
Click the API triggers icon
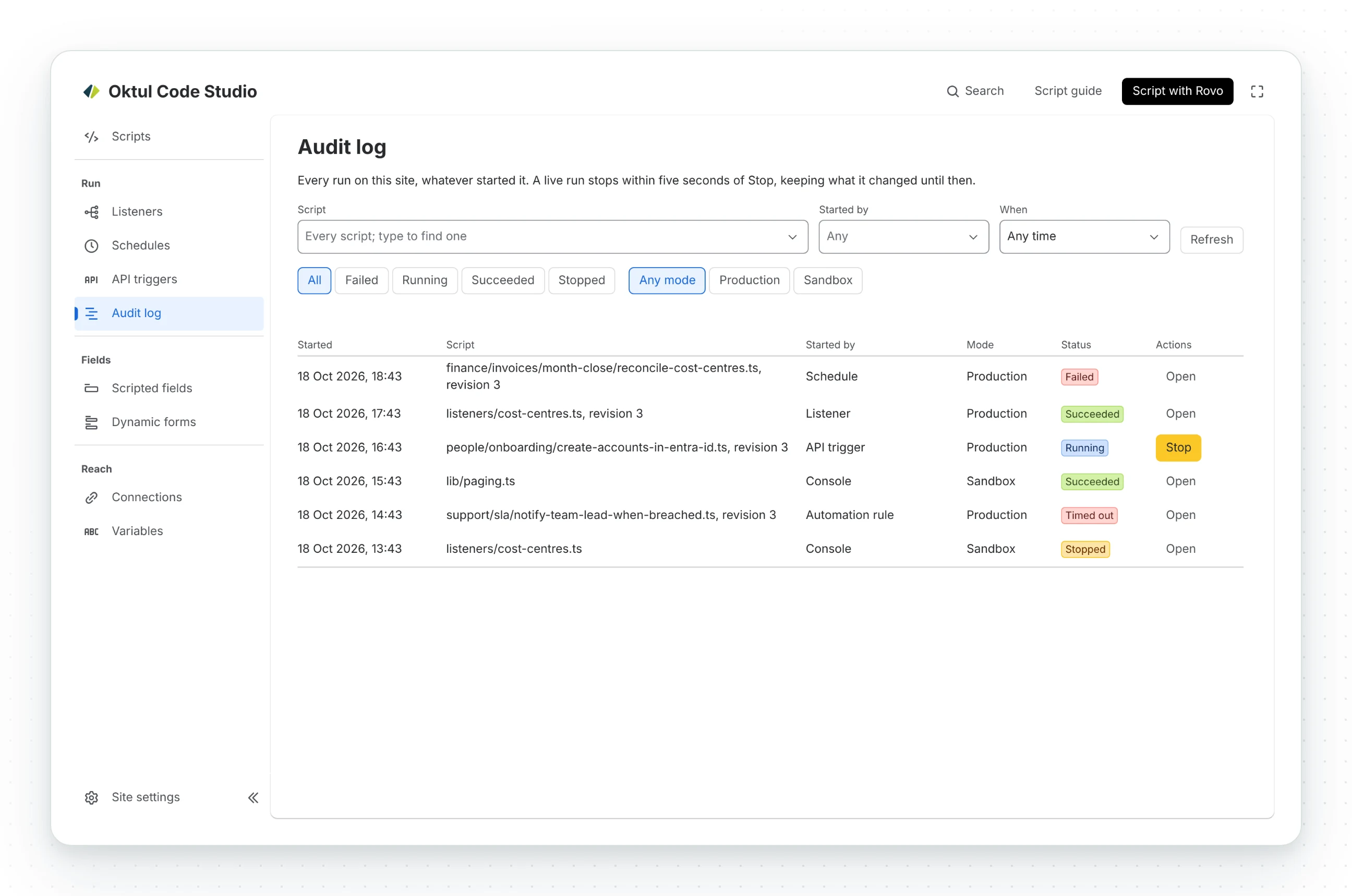point(91,280)
